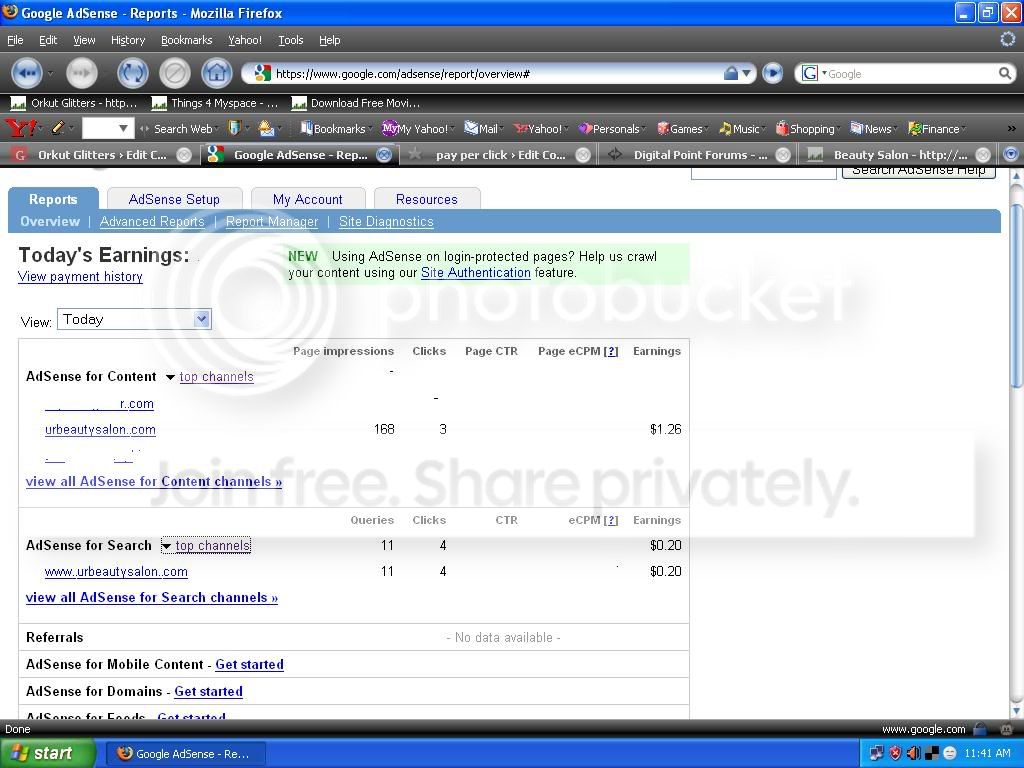
Task: Reload the page using the refresh icon
Action: click(133, 73)
